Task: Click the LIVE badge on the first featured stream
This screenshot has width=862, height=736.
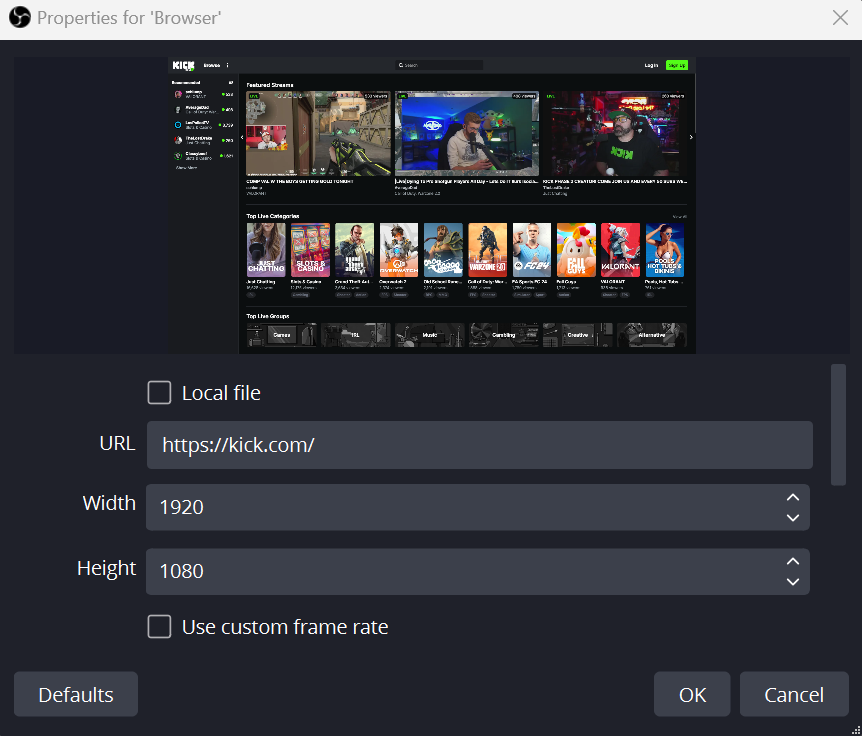Action: [x=253, y=97]
